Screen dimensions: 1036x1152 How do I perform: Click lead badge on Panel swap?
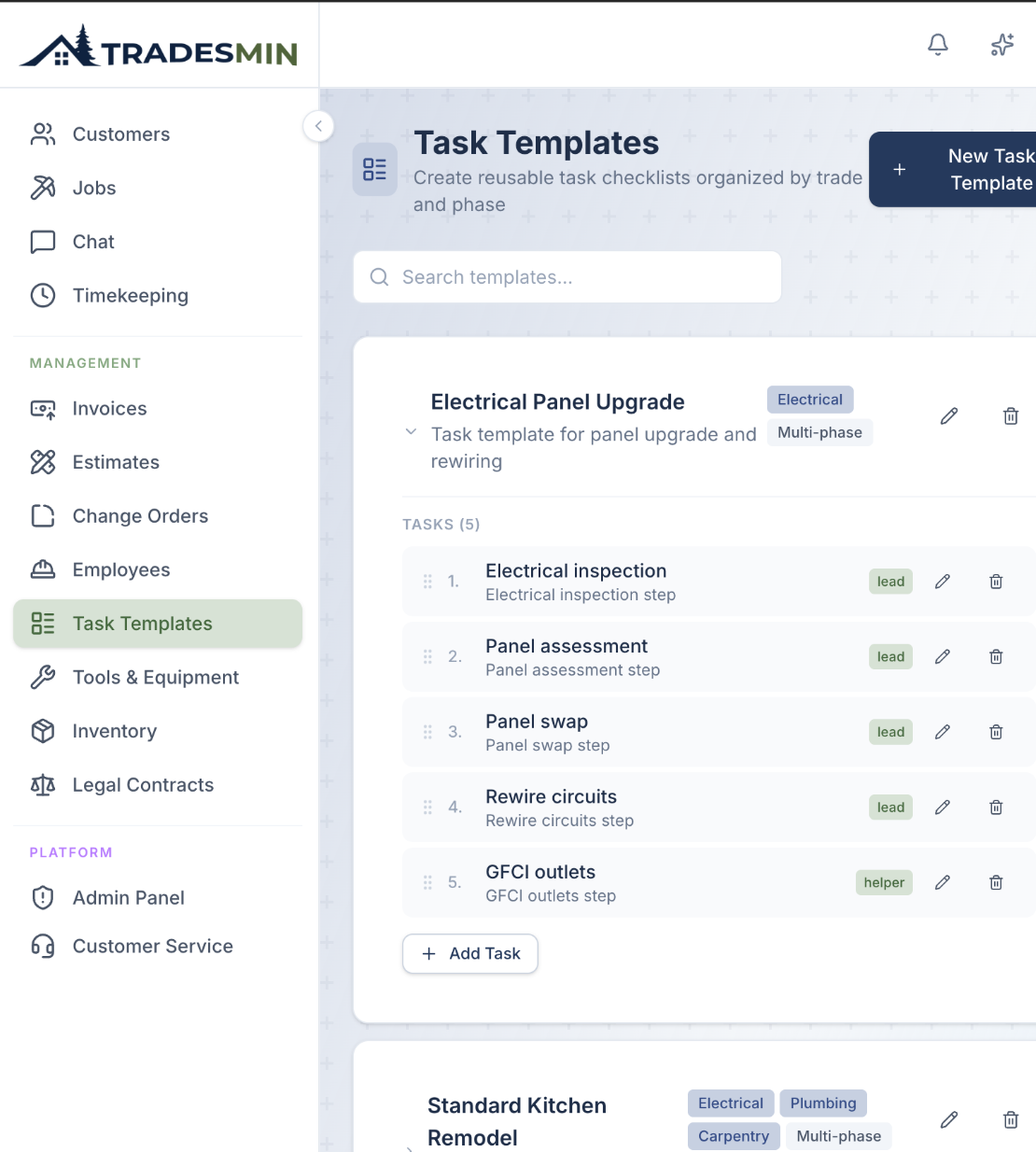click(890, 732)
